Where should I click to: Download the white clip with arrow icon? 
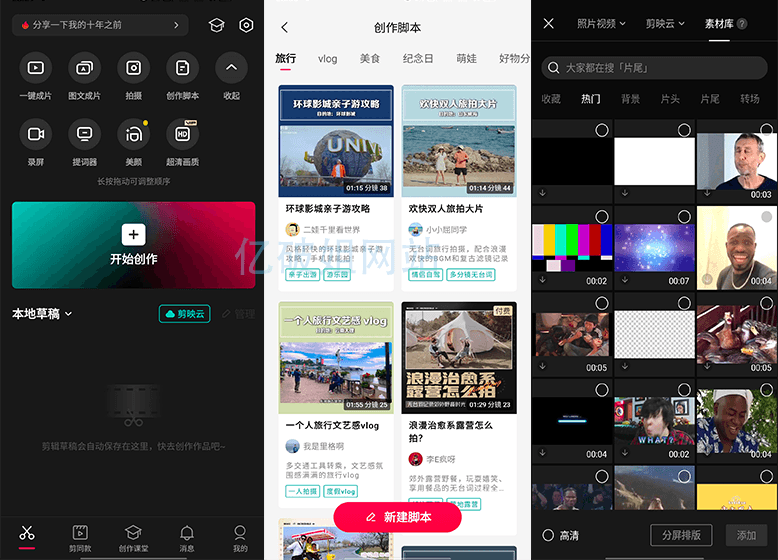click(x=625, y=193)
